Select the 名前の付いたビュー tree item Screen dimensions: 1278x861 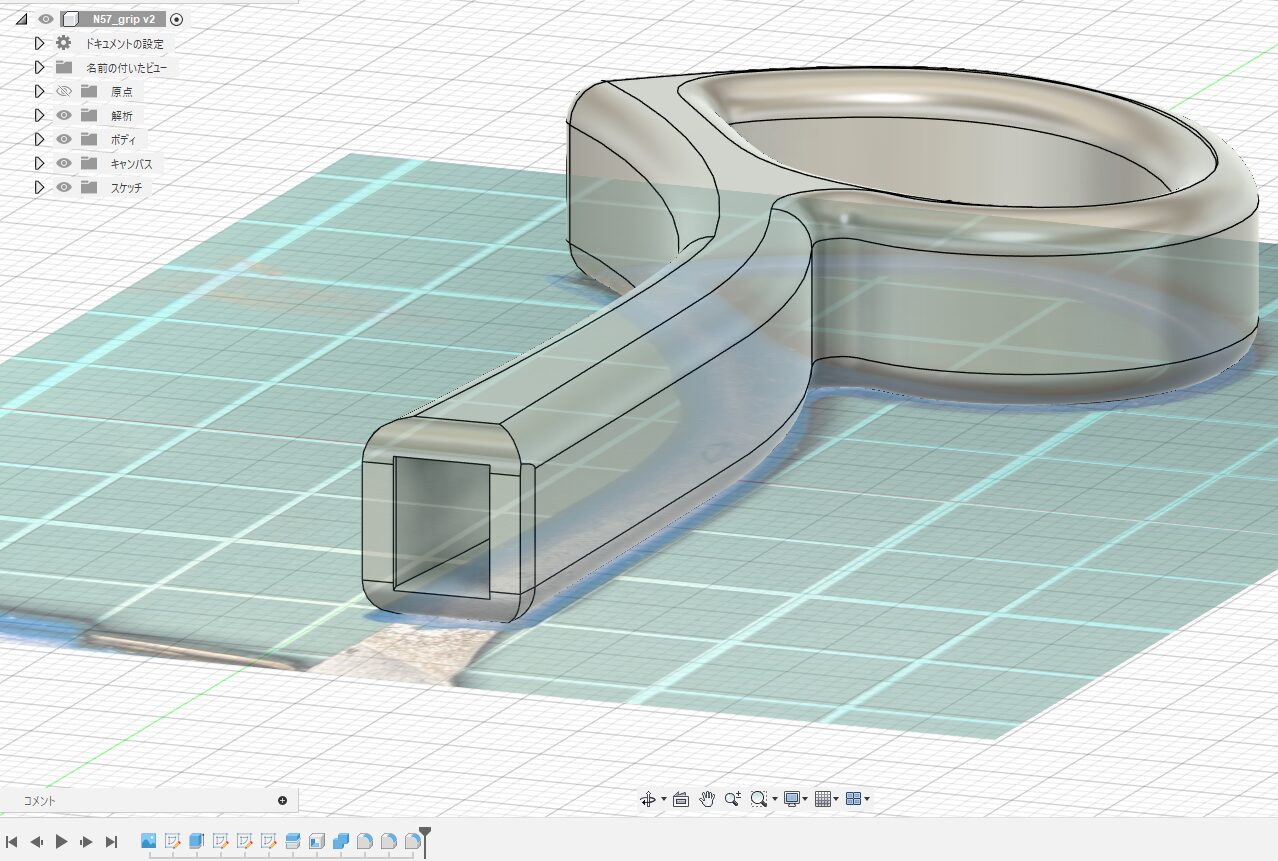click(x=126, y=68)
